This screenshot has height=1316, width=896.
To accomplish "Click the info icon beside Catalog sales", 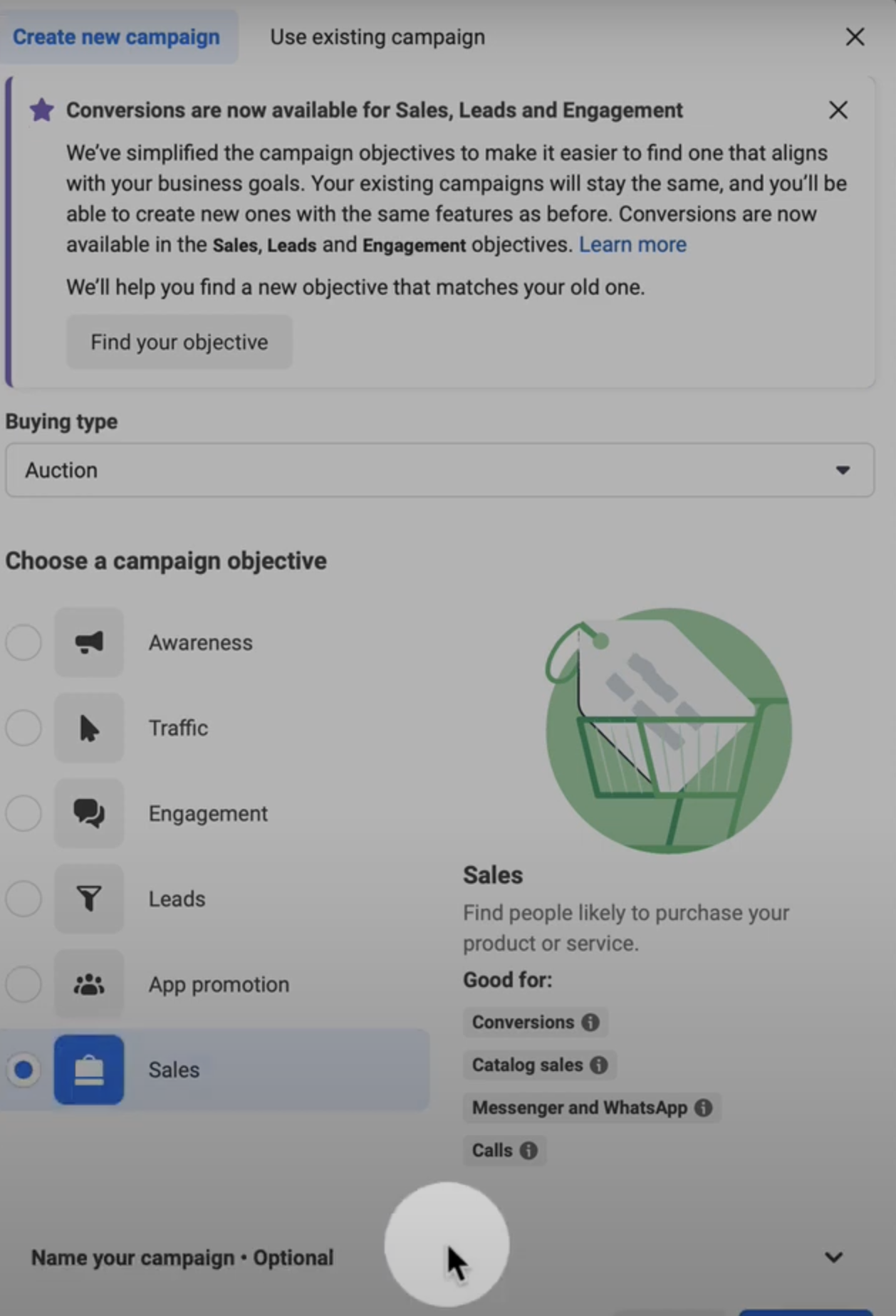I will (x=599, y=1065).
